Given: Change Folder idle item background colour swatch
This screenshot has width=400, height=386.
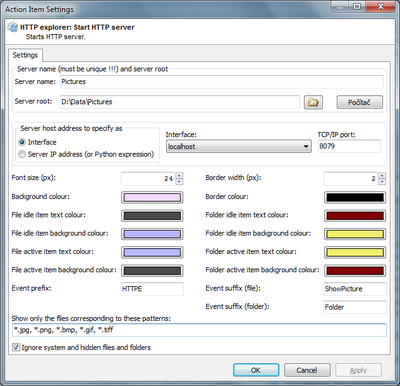Looking at the screenshot, I should pyautogui.click(x=355, y=234).
